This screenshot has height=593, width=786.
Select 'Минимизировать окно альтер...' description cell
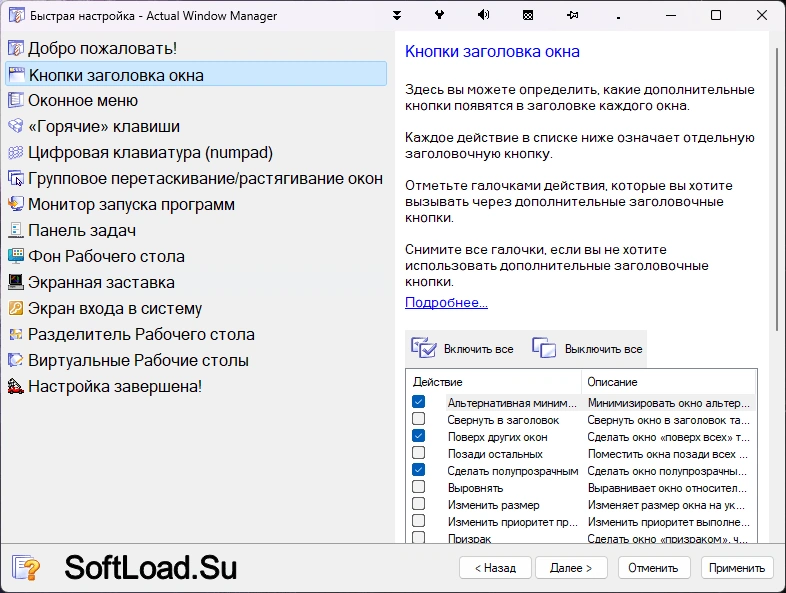668,403
